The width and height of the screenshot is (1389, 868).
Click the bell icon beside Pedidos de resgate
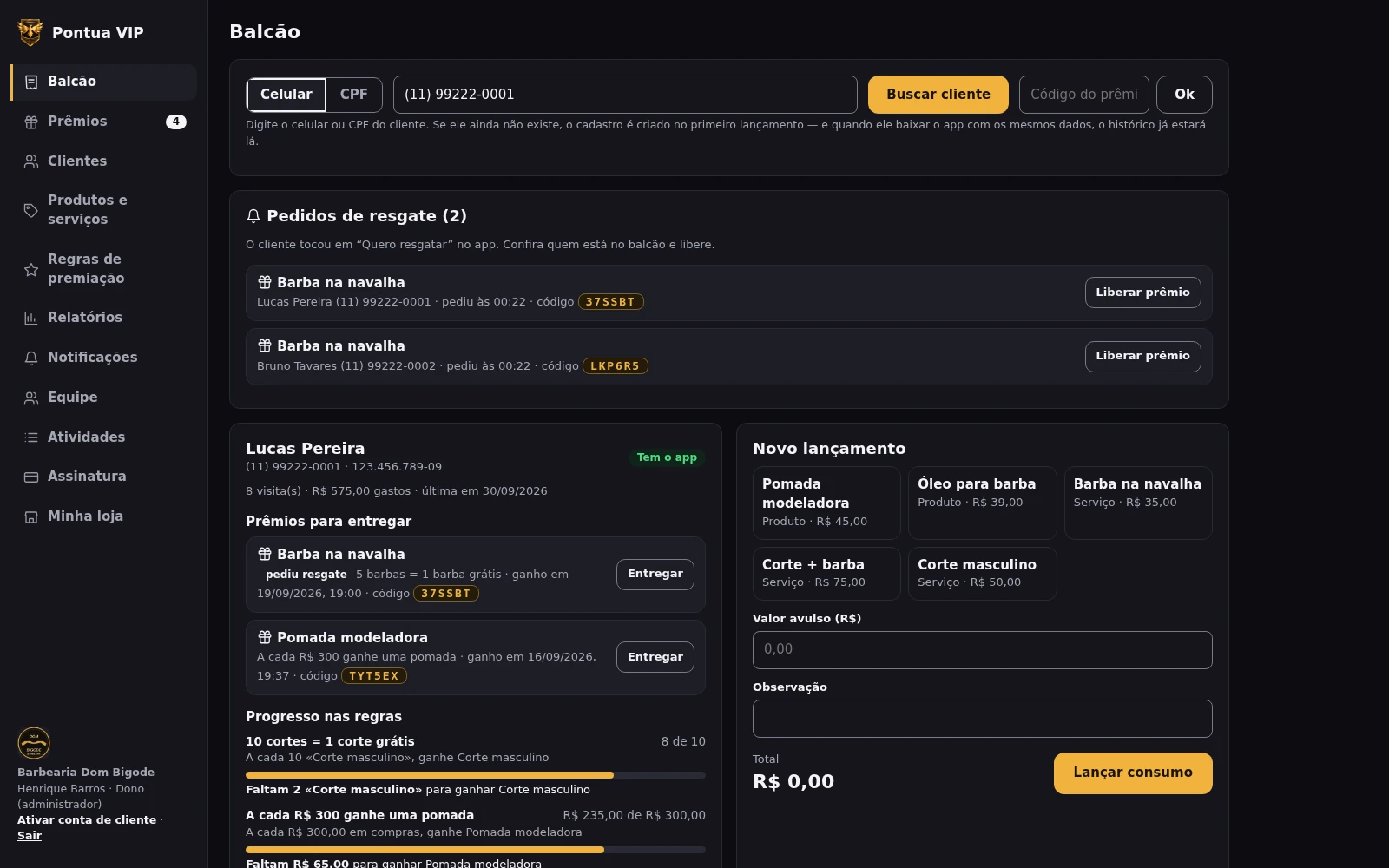click(x=253, y=216)
